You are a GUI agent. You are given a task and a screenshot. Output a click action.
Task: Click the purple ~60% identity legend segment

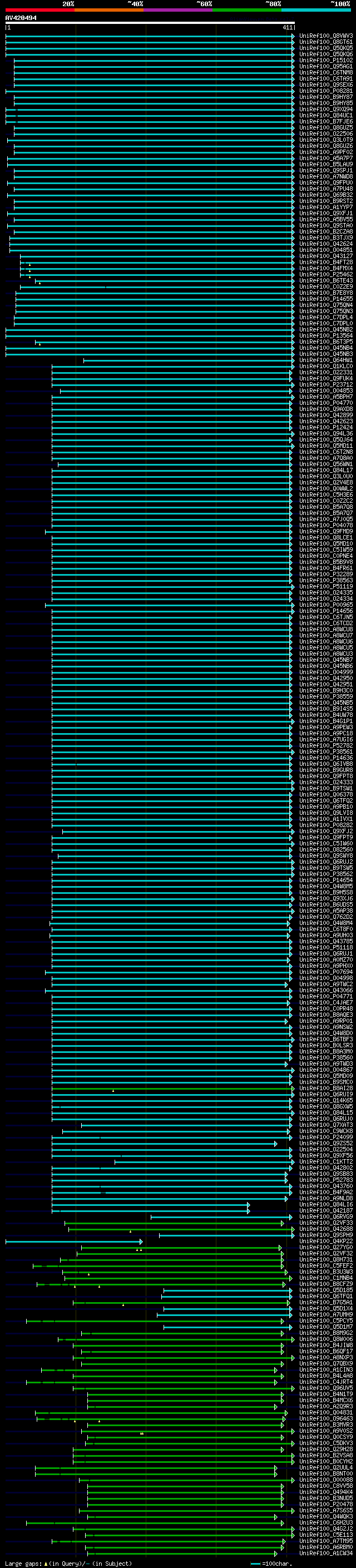point(177,10)
